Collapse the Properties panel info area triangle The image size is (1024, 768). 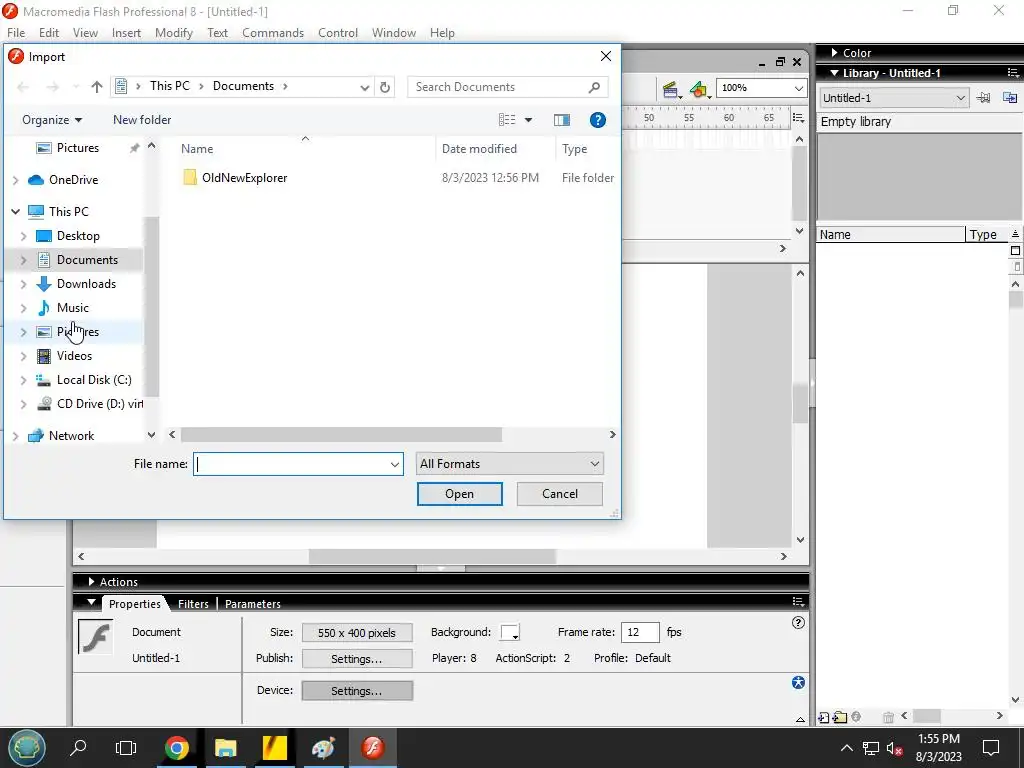(x=800, y=720)
